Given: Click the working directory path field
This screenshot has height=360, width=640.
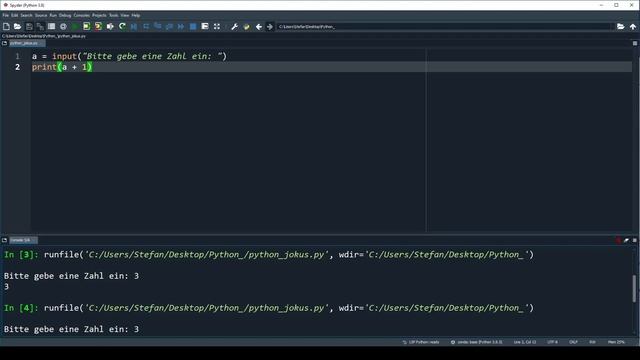Looking at the screenshot, I should [x=444, y=27].
